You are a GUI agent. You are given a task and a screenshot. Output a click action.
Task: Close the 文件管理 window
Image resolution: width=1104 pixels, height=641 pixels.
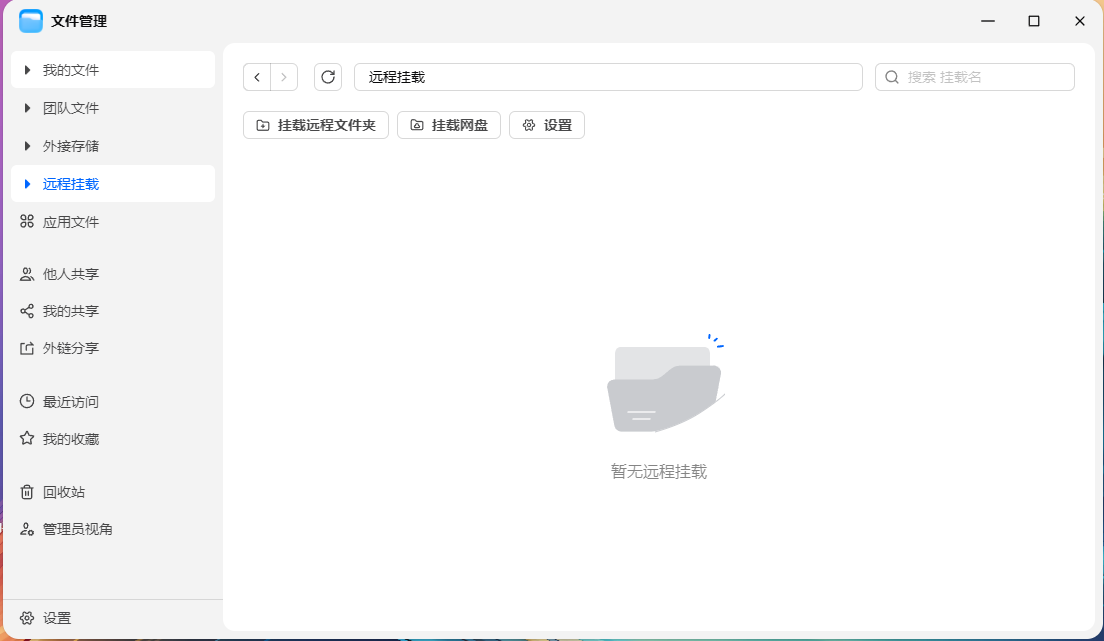[1079, 21]
